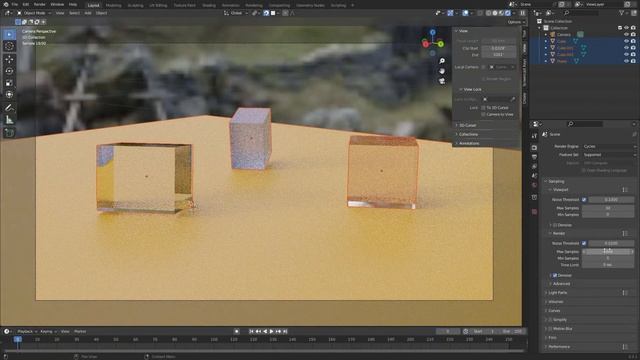The image size is (640, 360).
Task: Open Object Mode dropdown
Action: tap(34, 13)
